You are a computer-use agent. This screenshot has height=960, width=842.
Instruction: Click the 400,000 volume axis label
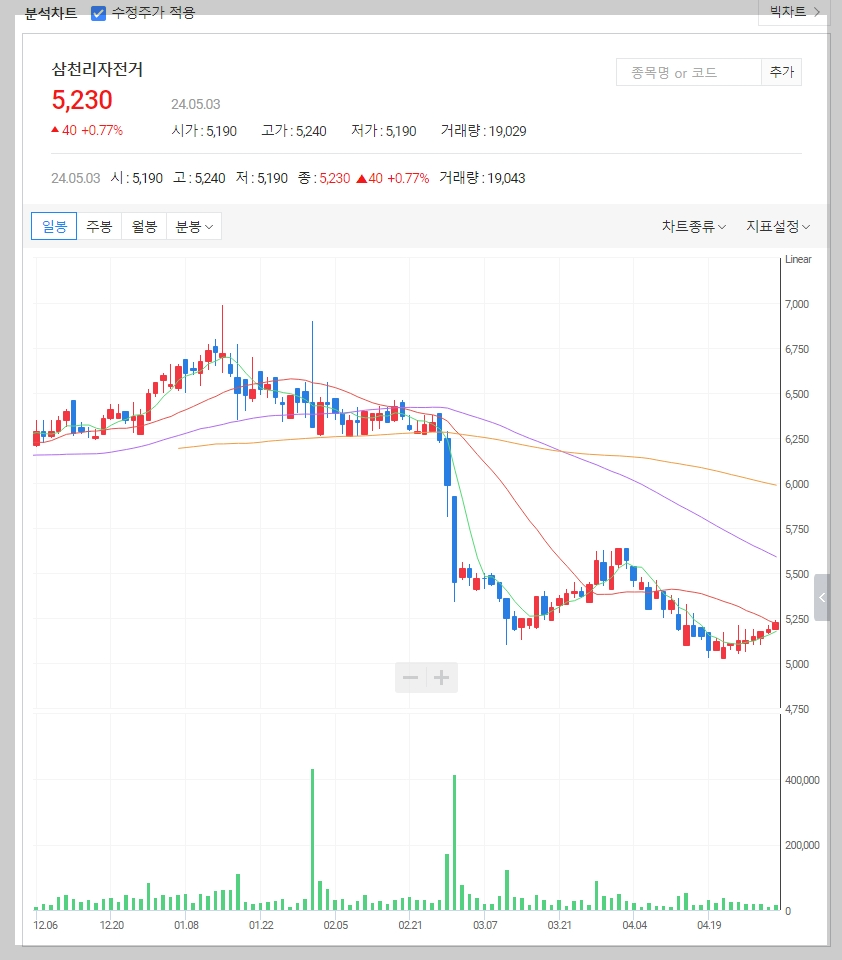coord(802,780)
